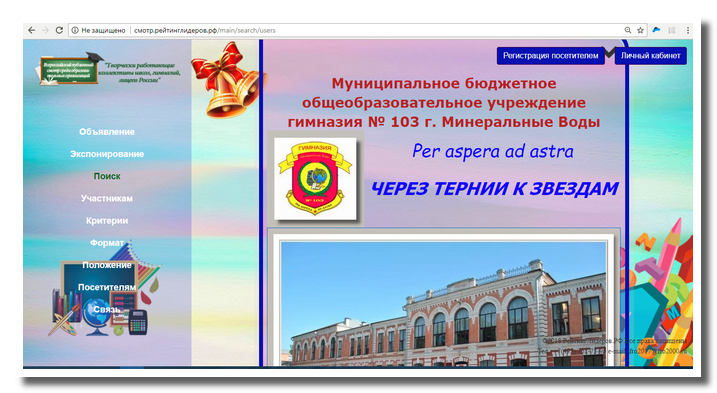Click the Регистрация посетителем button

pyautogui.click(x=551, y=56)
